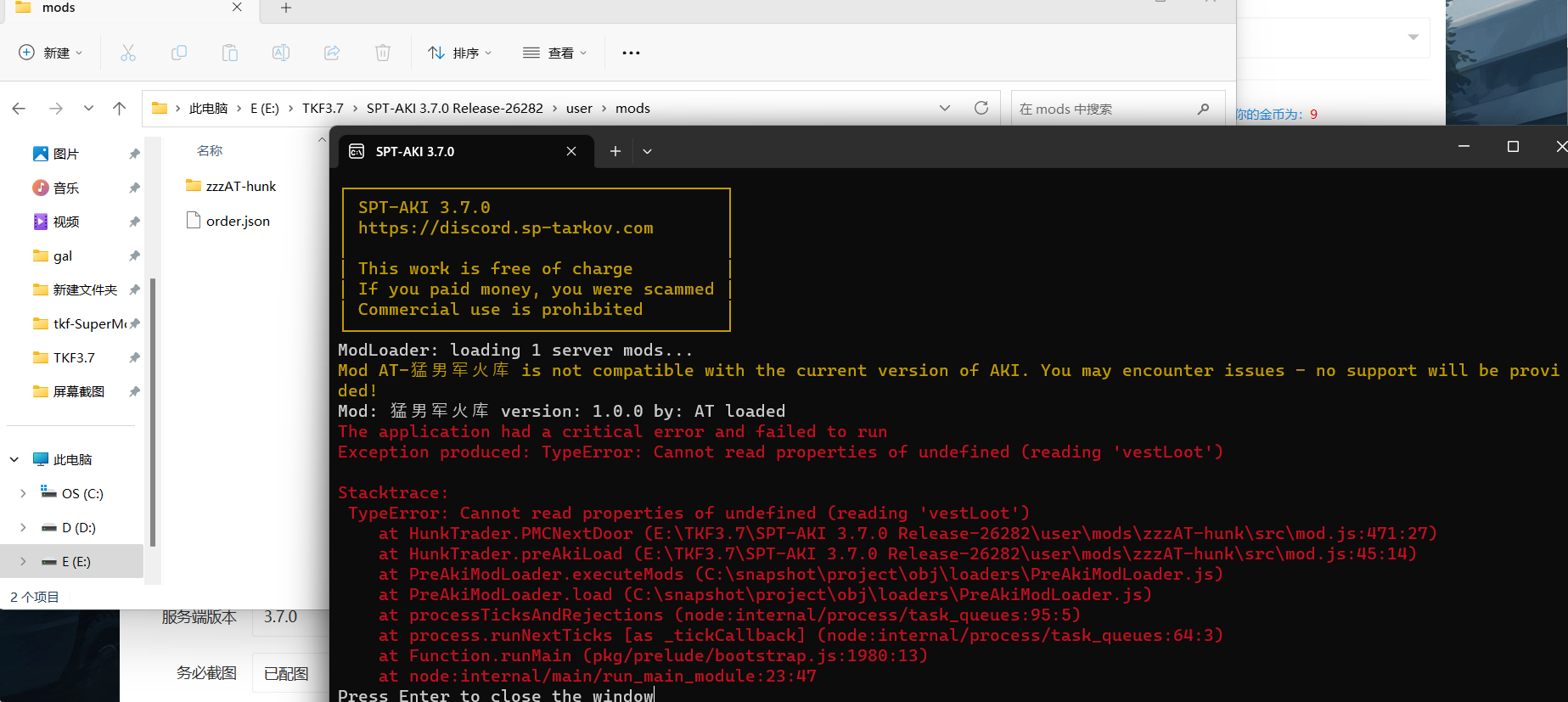Click the Cut scissors icon in toolbar
This screenshot has height=702, width=1568.
click(x=128, y=53)
